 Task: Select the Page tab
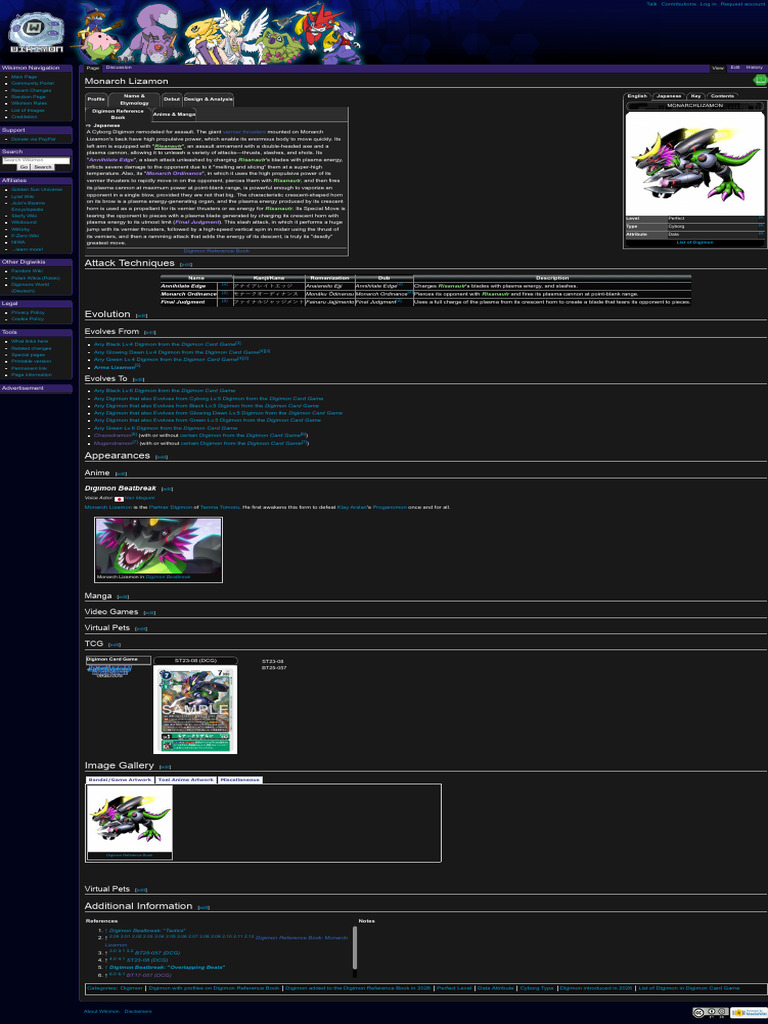click(x=93, y=68)
